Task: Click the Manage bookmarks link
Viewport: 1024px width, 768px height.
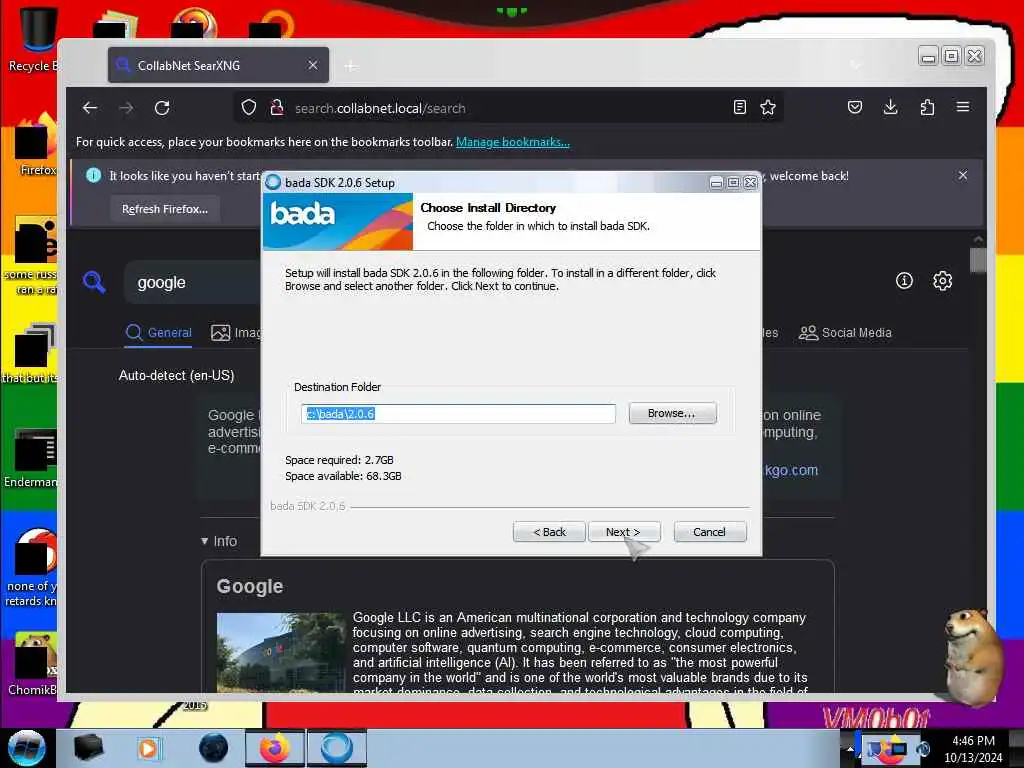Action: click(x=513, y=142)
